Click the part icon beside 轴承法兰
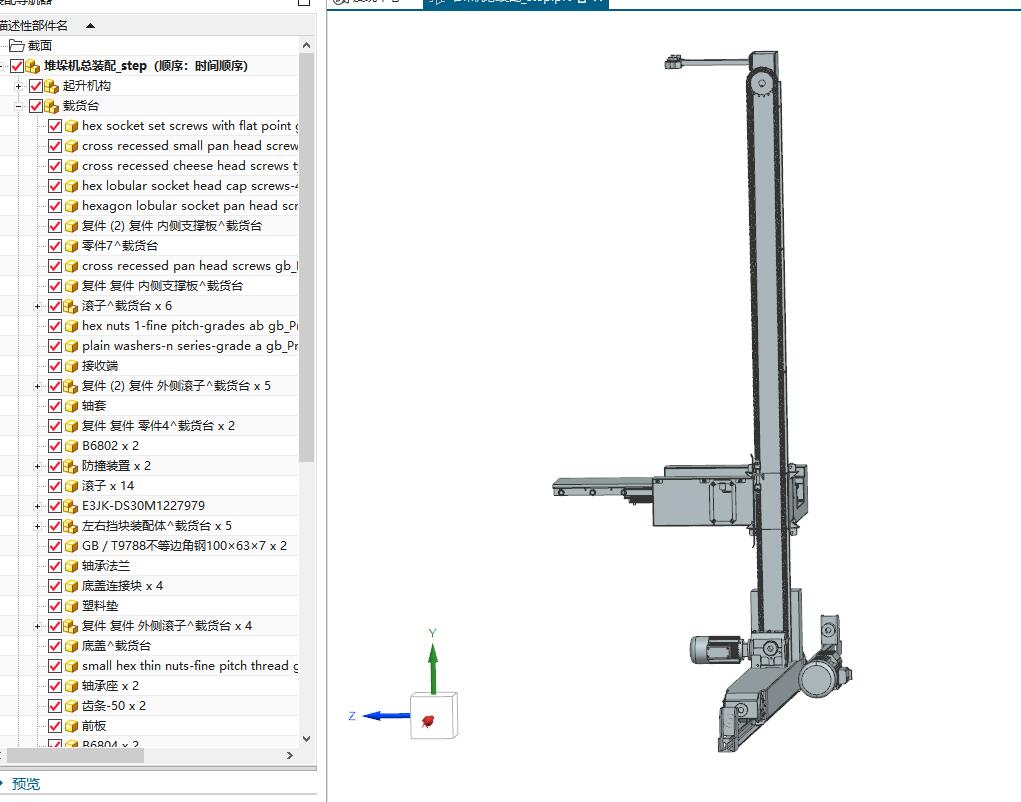This screenshot has height=802, width=1021. (x=71, y=566)
